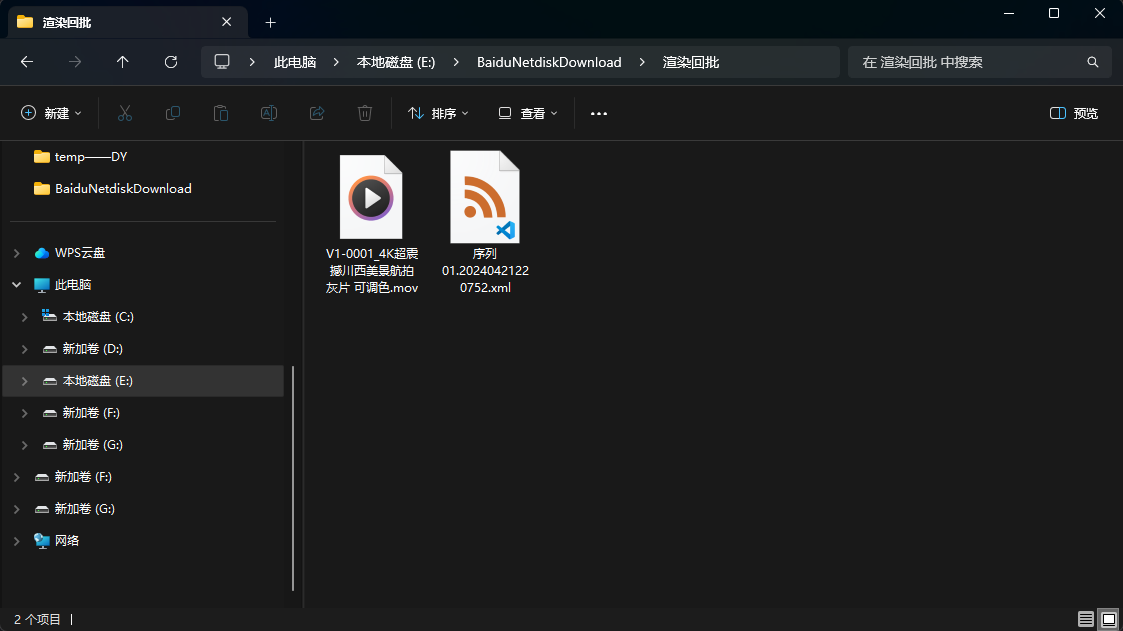Select the 序列 01 .xml file
1123x631 pixels.
[485, 223]
